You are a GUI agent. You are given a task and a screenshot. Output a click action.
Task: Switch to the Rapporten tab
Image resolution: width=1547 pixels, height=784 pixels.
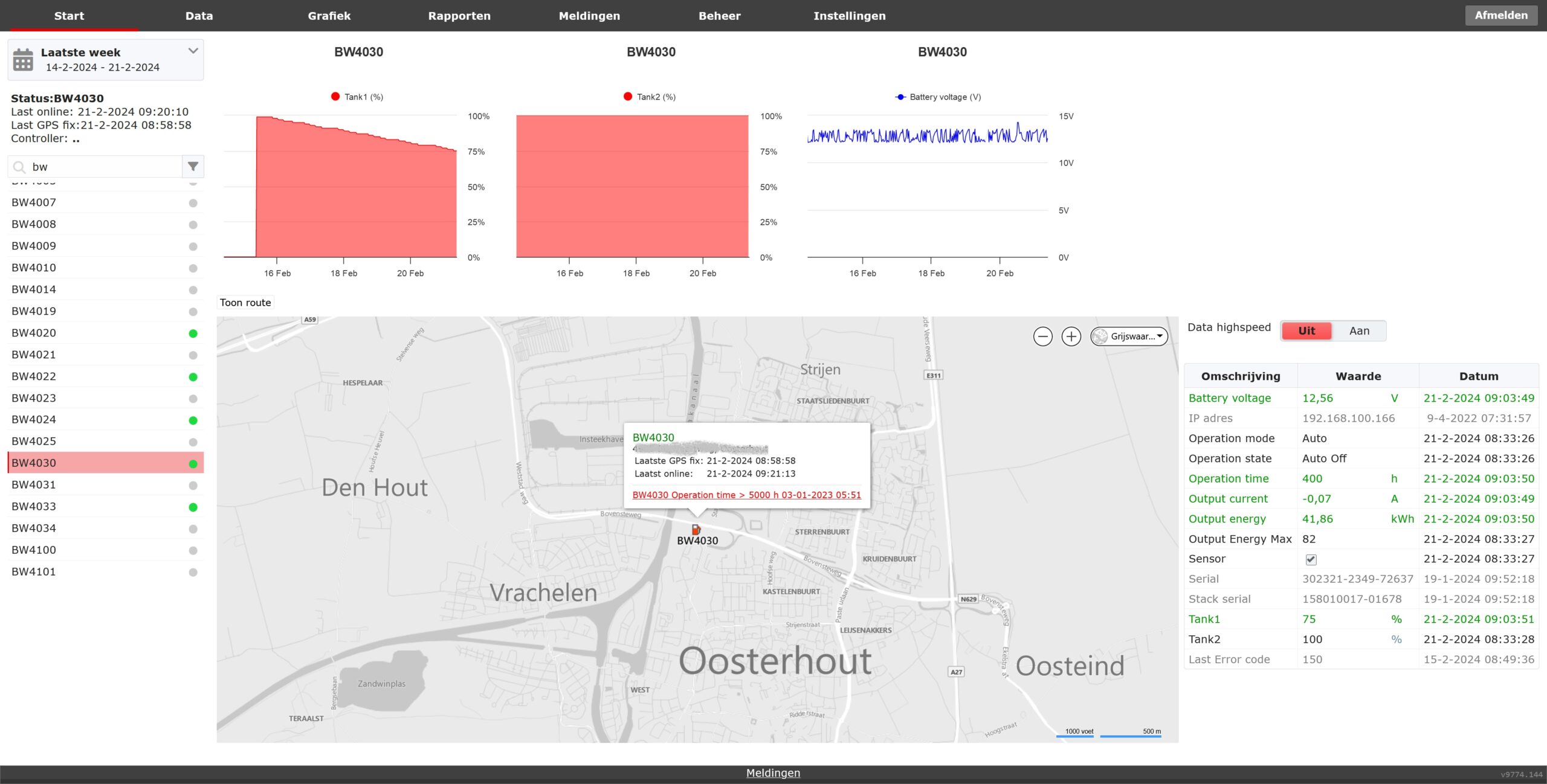tap(459, 16)
